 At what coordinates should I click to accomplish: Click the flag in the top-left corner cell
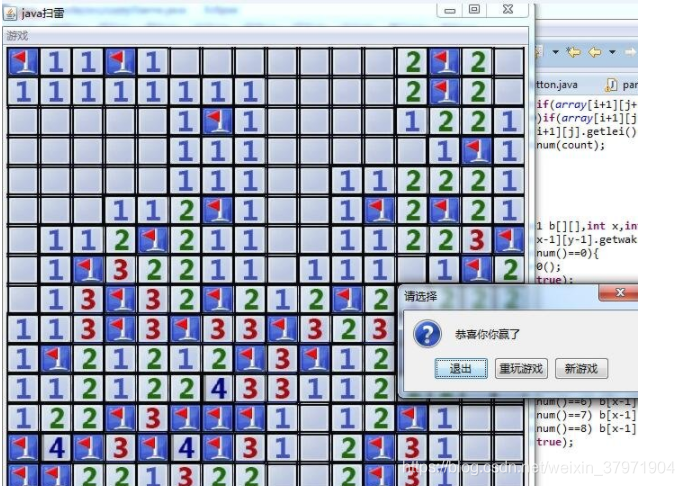point(23,62)
